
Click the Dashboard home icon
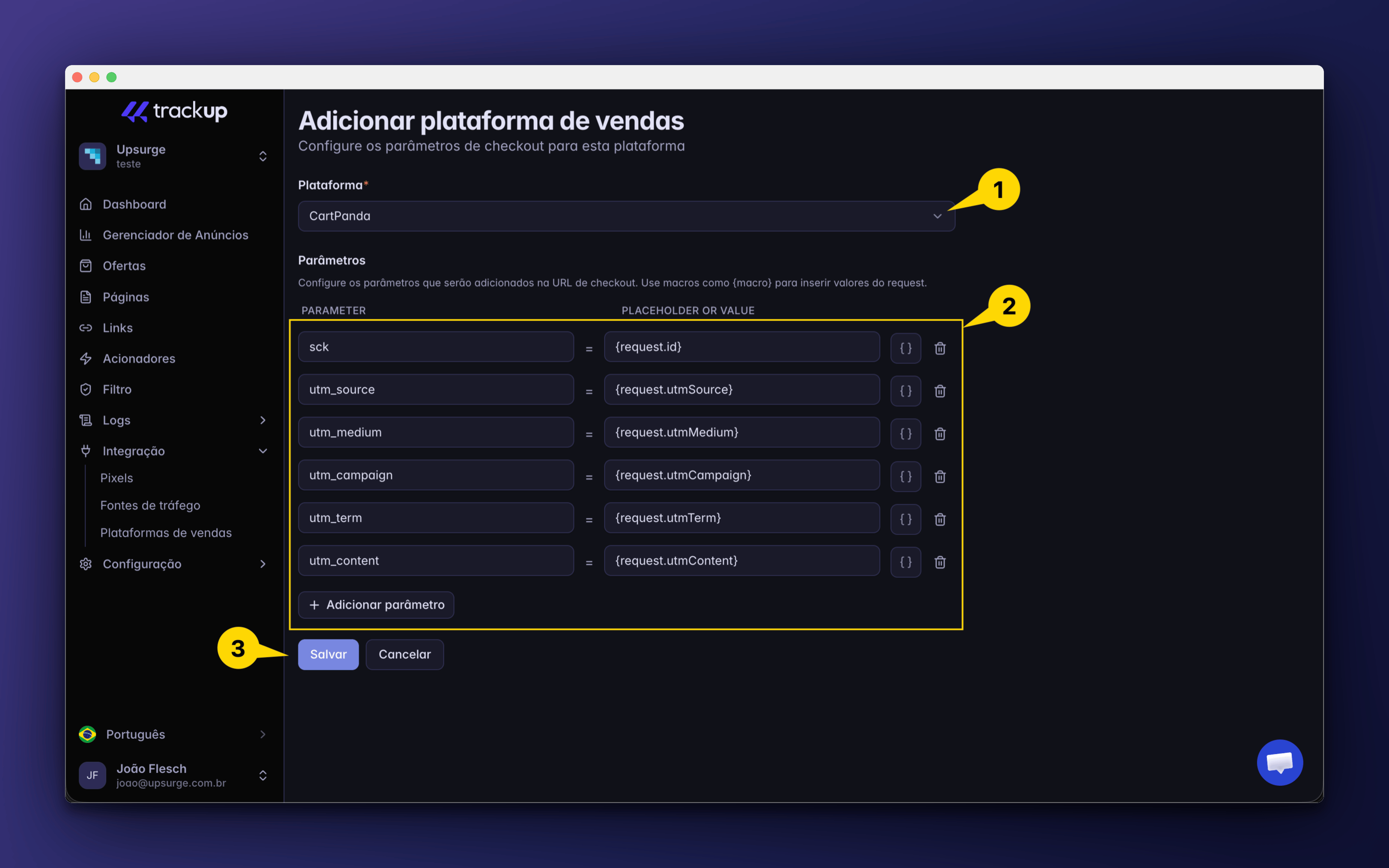tap(86, 204)
